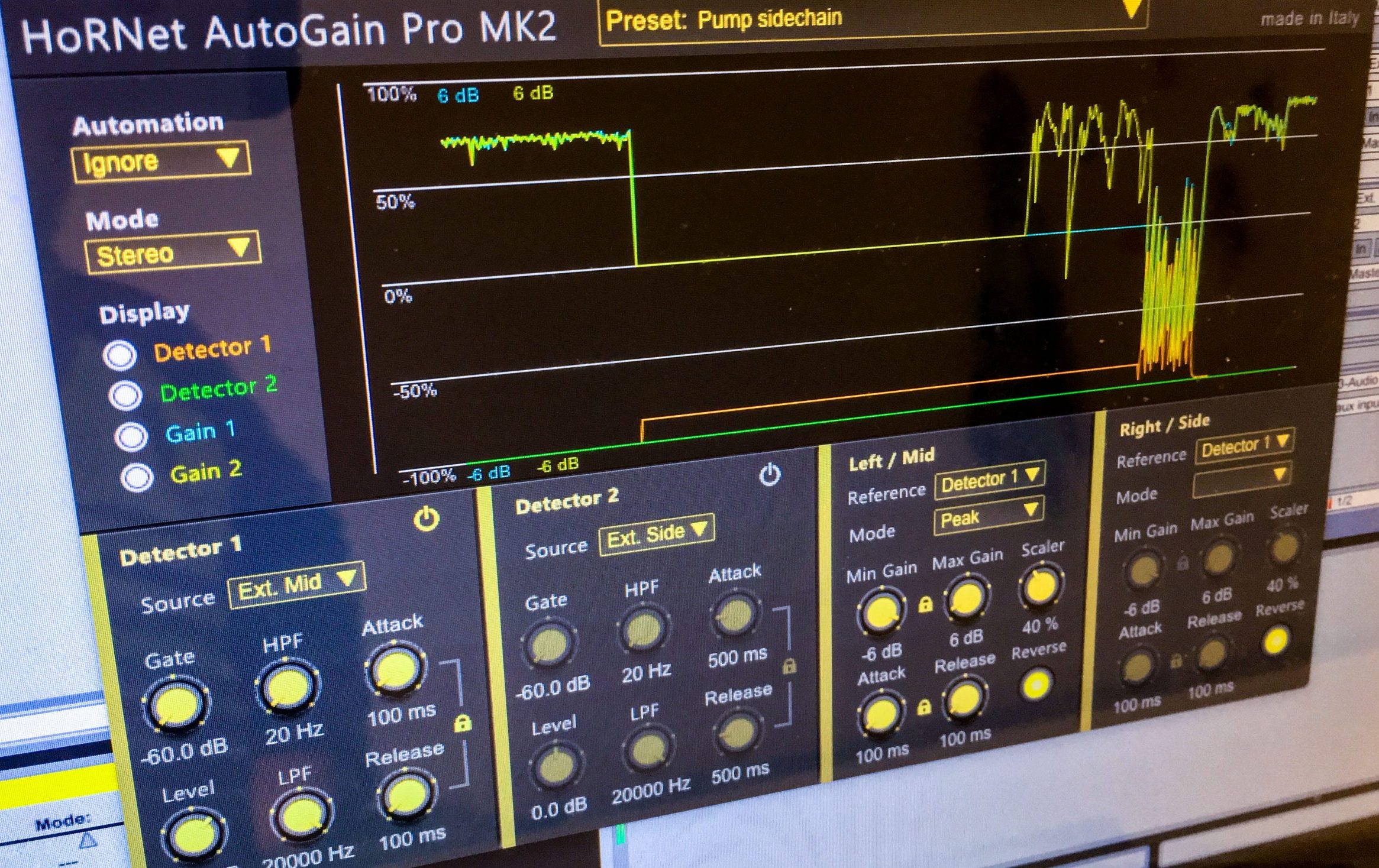
Task: Click Detector 1 gate value -60.0 dB
Action: pos(185,752)
